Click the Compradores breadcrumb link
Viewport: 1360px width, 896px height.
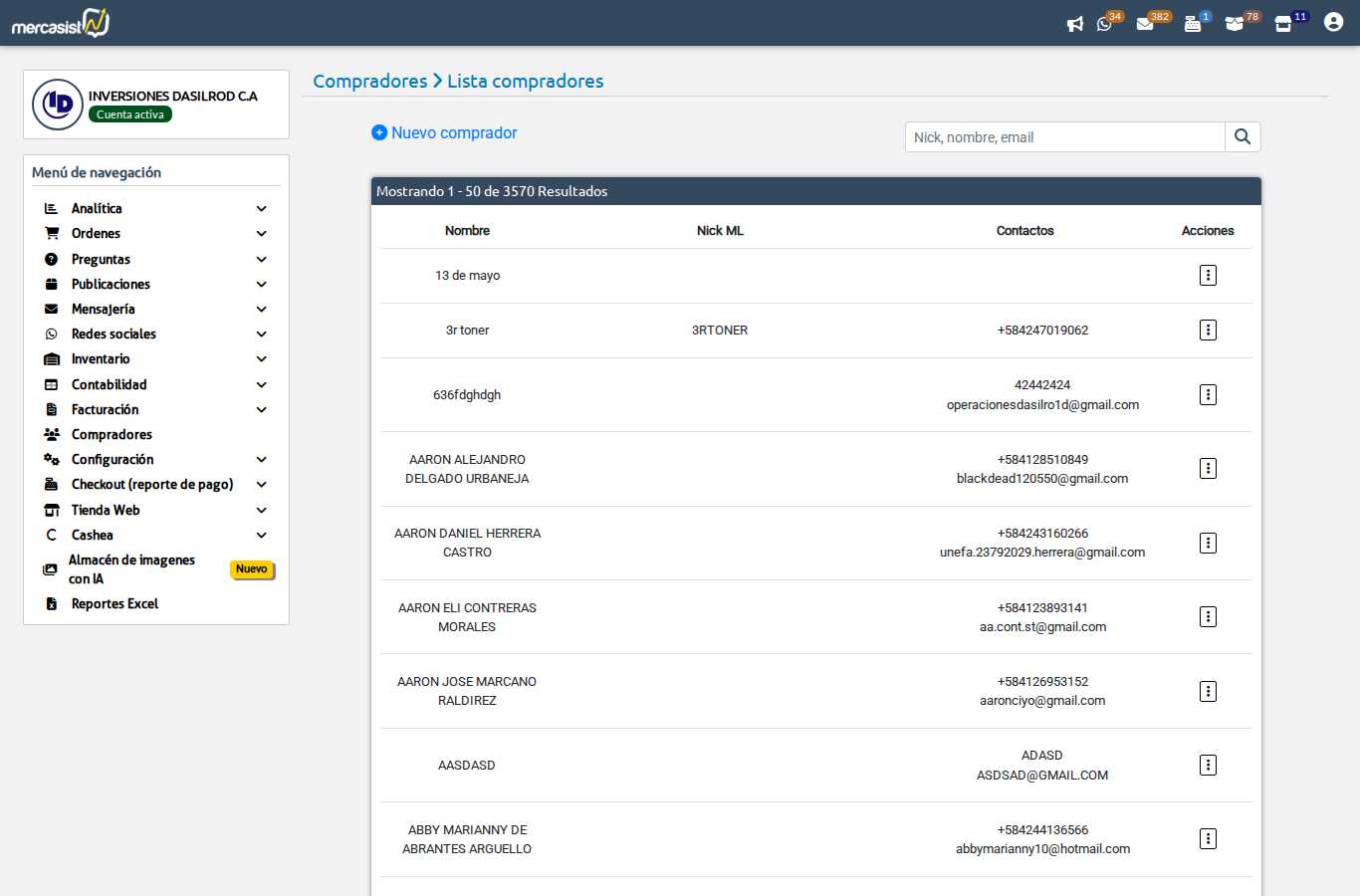(x=369, y=82)
